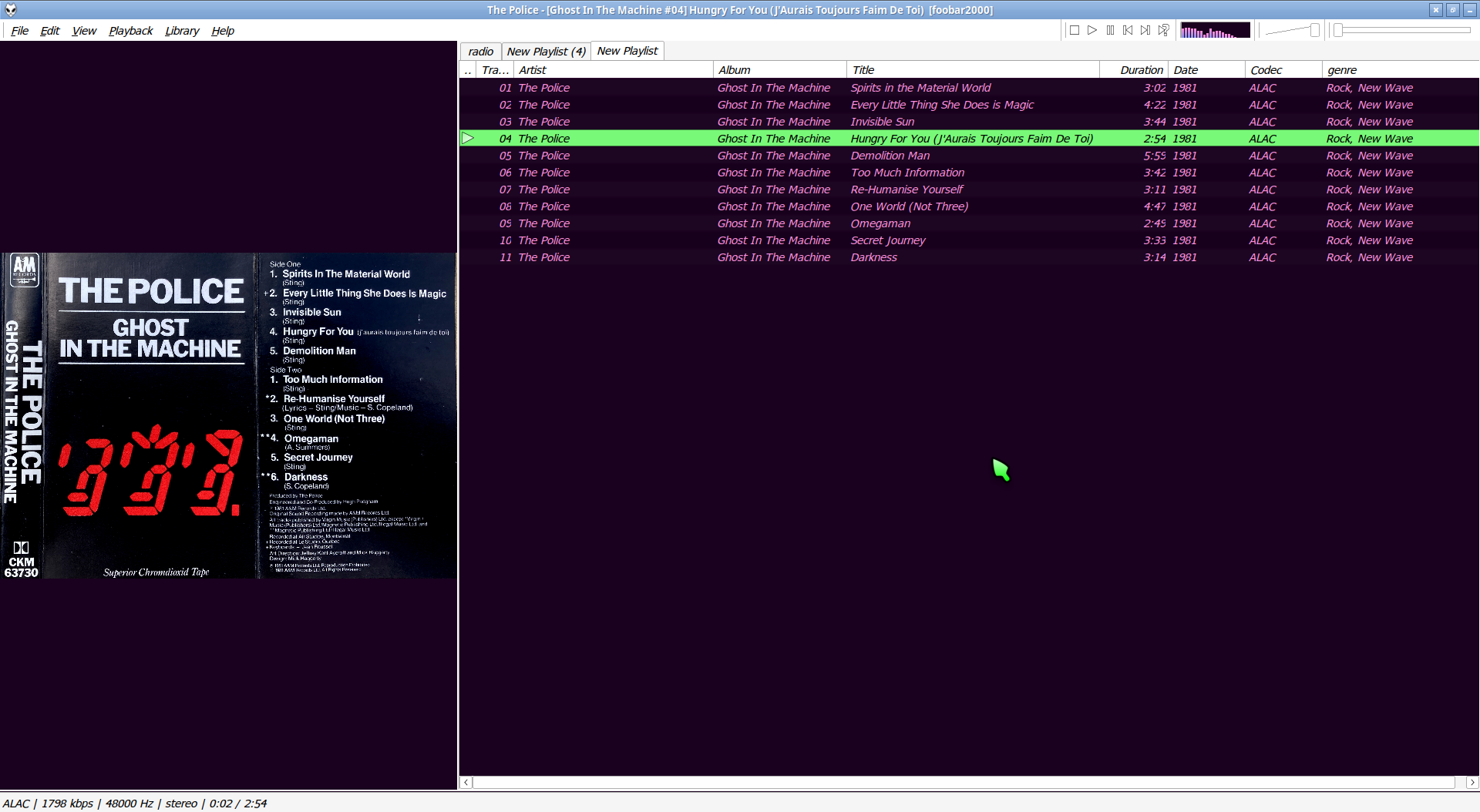The height and width of the screenshot is (812, 1480).
Task: Click the track number 11 cell
Action: 506,257
